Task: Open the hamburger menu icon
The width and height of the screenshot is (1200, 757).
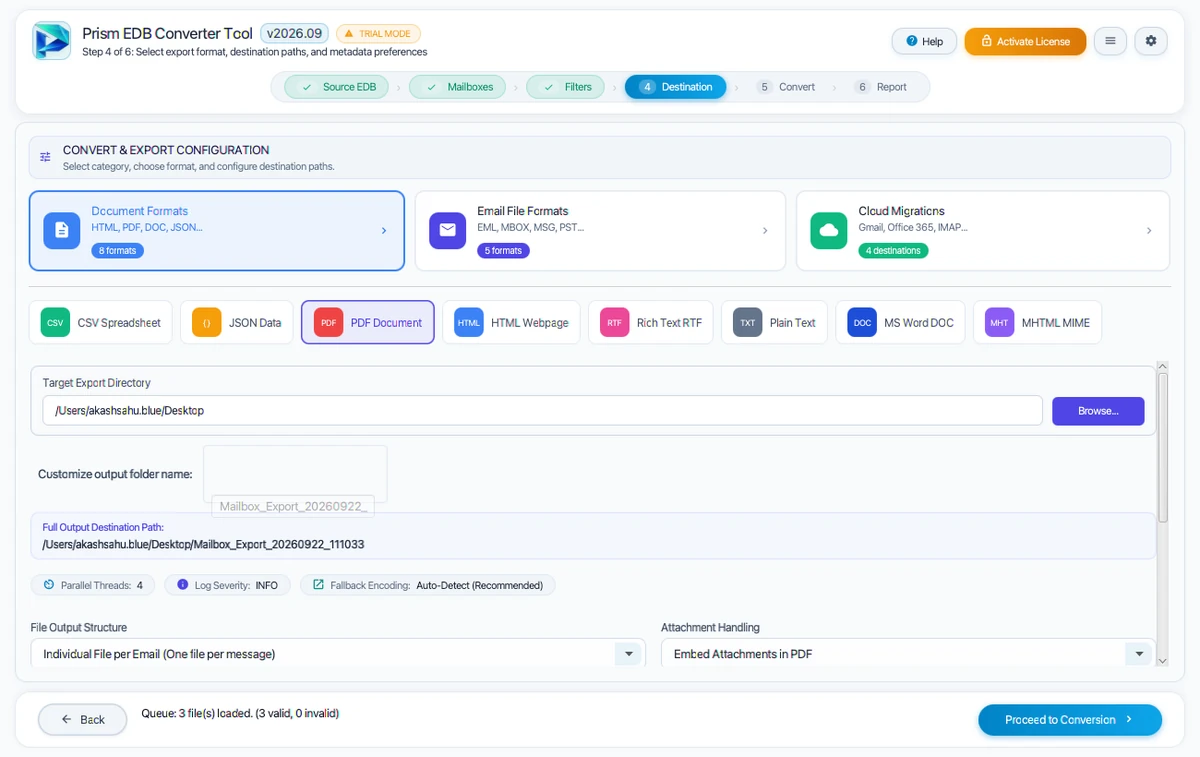Action: 1110,41
